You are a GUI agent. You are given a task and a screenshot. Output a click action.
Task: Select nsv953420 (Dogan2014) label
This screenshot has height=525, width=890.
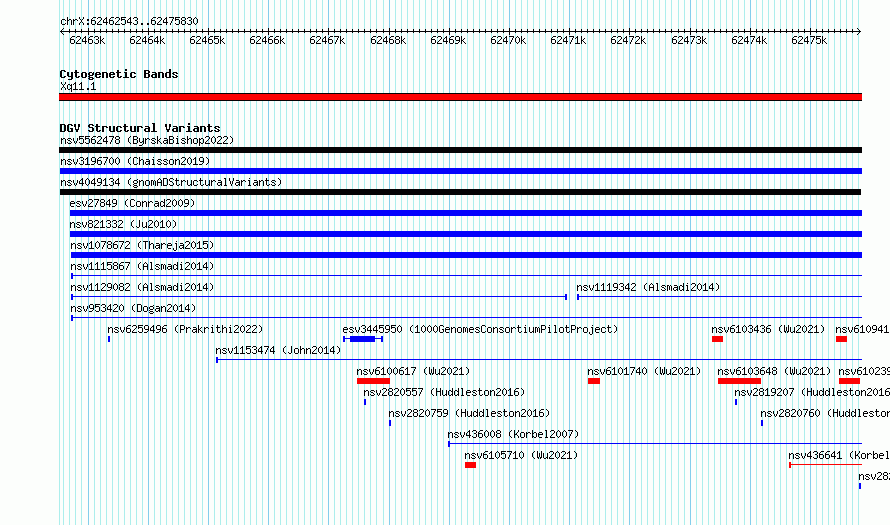click(x=133, y=308)
